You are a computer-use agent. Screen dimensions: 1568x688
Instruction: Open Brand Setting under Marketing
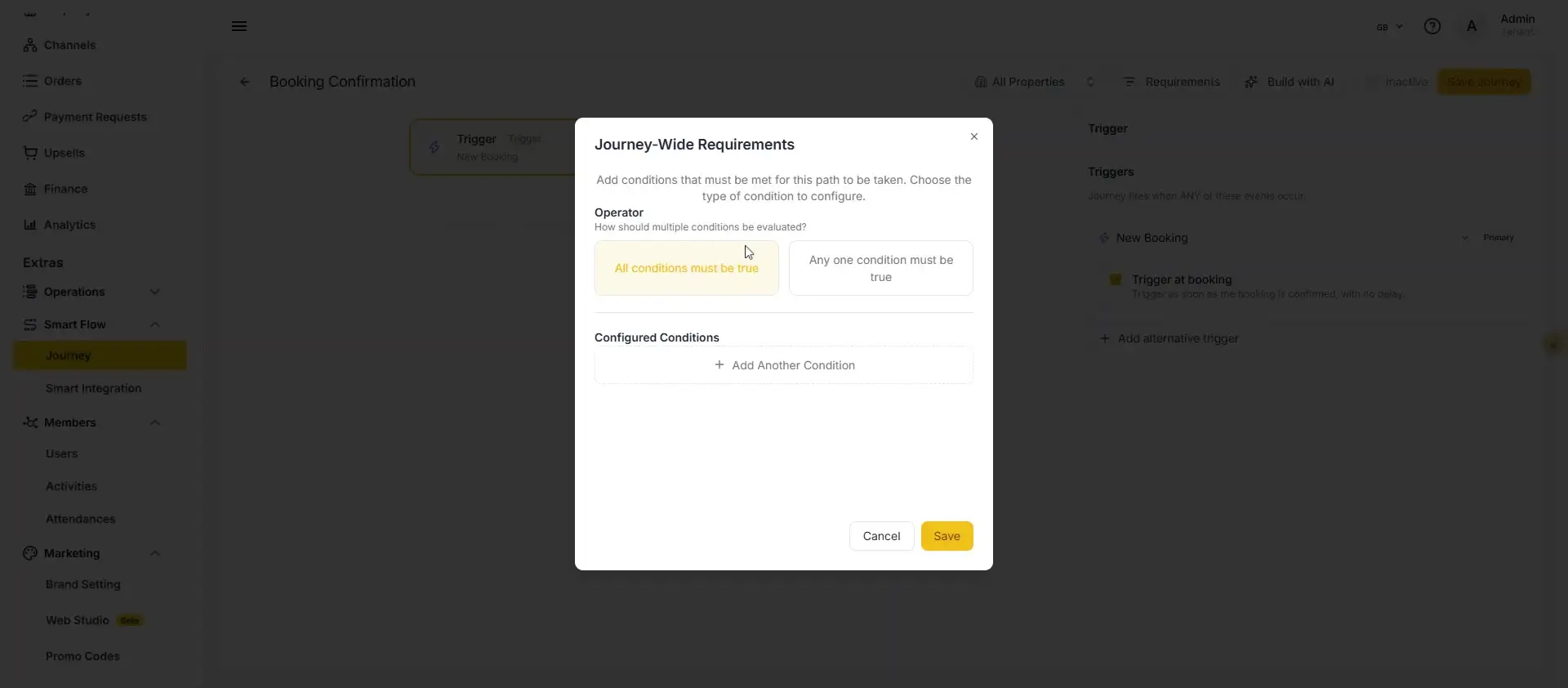click(x=82, y=584)
